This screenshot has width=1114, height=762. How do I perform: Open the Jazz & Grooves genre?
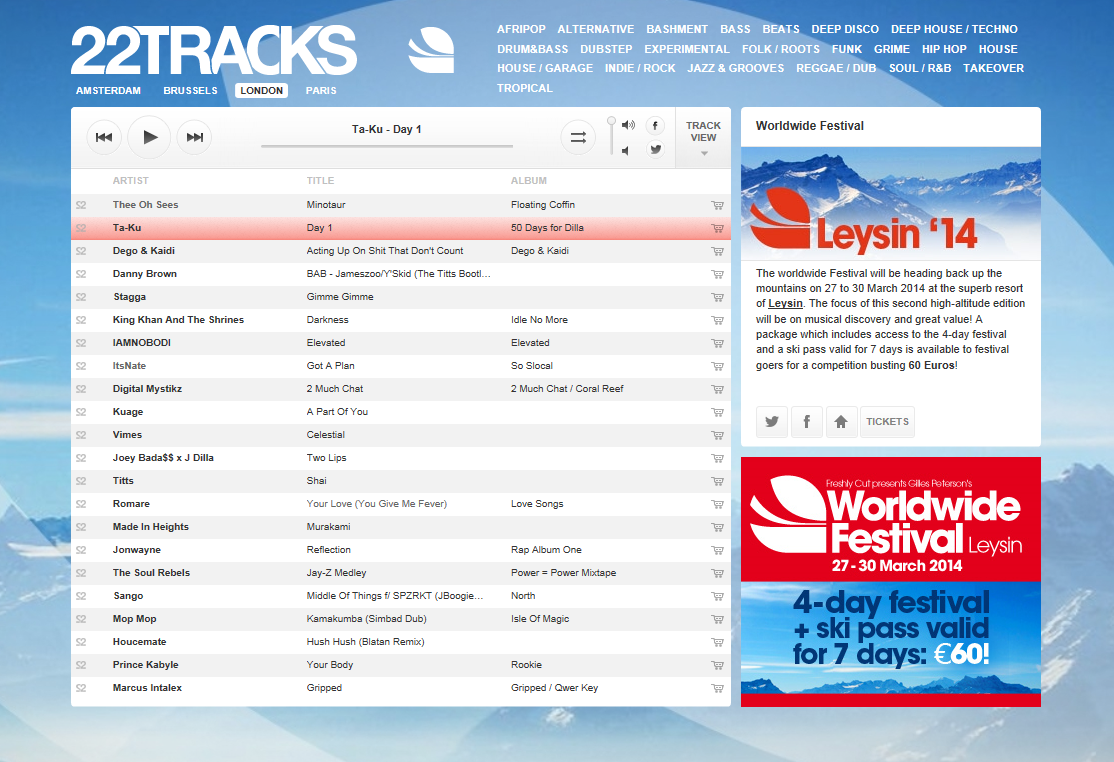click(x=735, y=68)
